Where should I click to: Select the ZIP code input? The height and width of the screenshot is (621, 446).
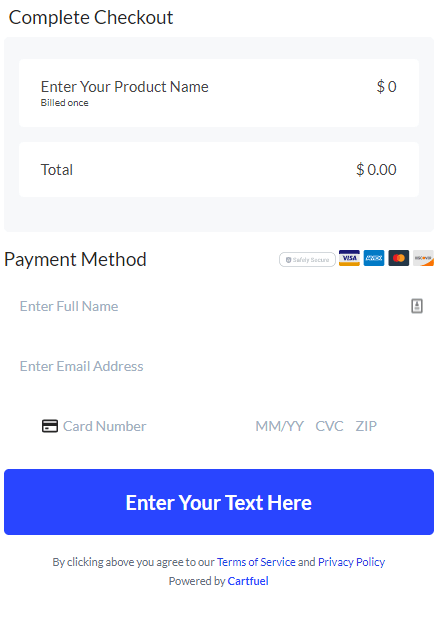click(366, 426)
